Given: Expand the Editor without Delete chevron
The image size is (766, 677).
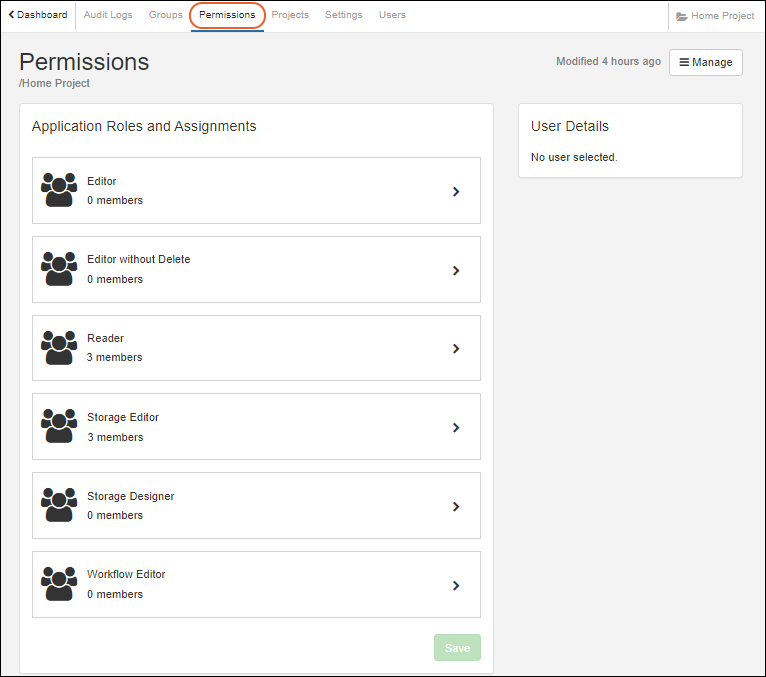Looking at the screenshot, I should (456, 270).
